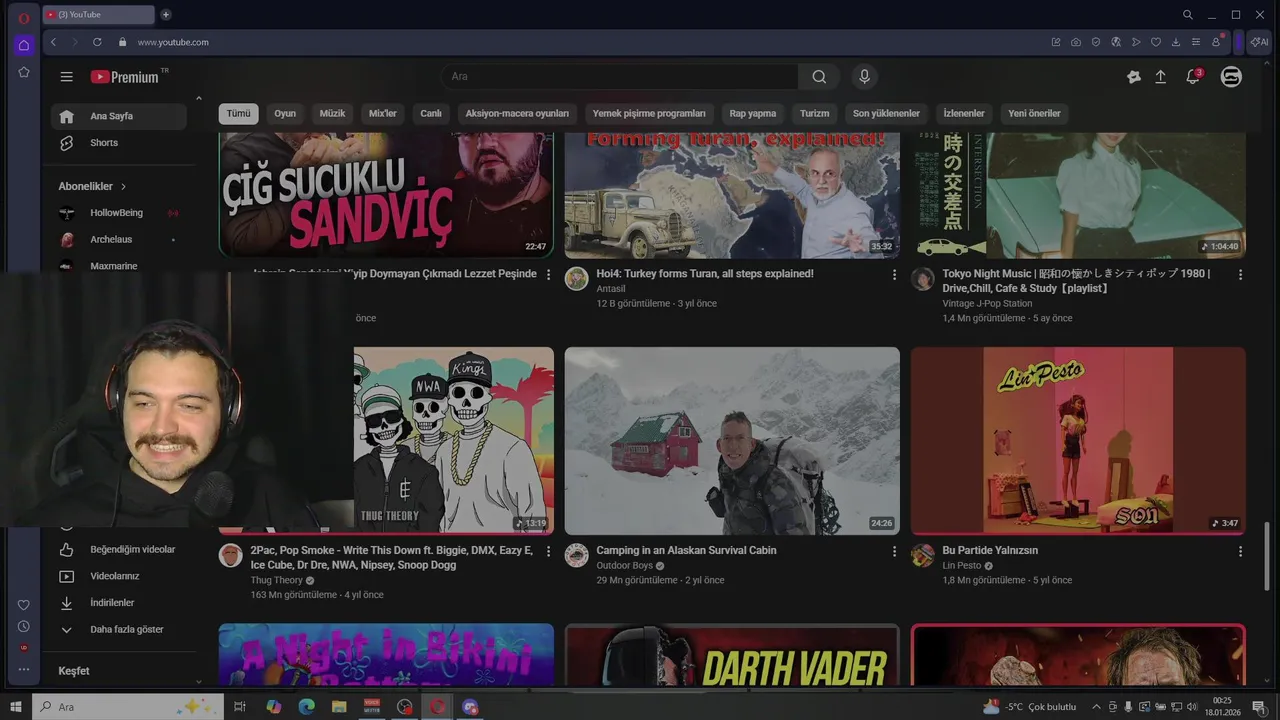
Task: Click the search magnifier button
Action: coord(819,77)
